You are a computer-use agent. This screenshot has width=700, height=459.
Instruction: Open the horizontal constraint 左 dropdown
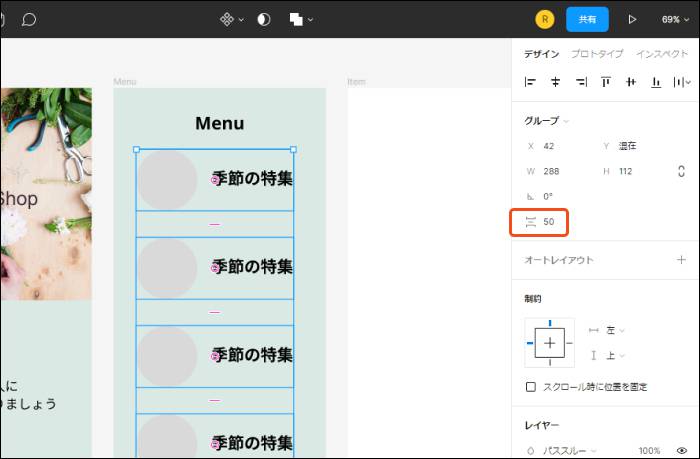click(x=611, y=330)
